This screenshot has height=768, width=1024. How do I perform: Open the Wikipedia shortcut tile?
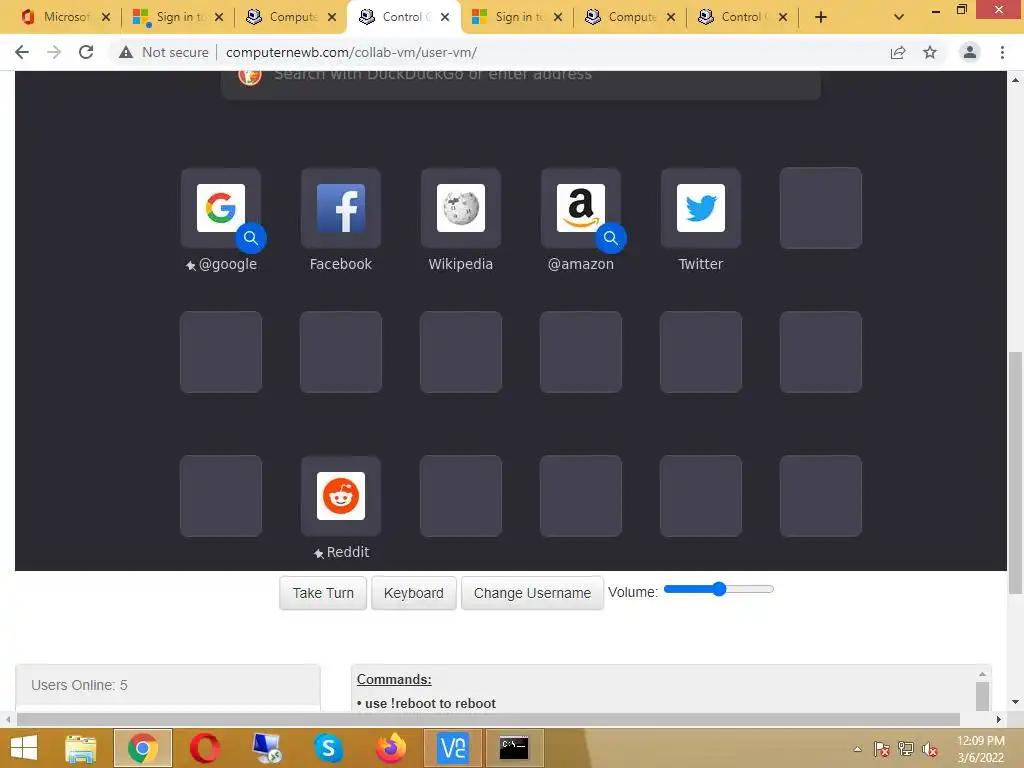point(460,208)
